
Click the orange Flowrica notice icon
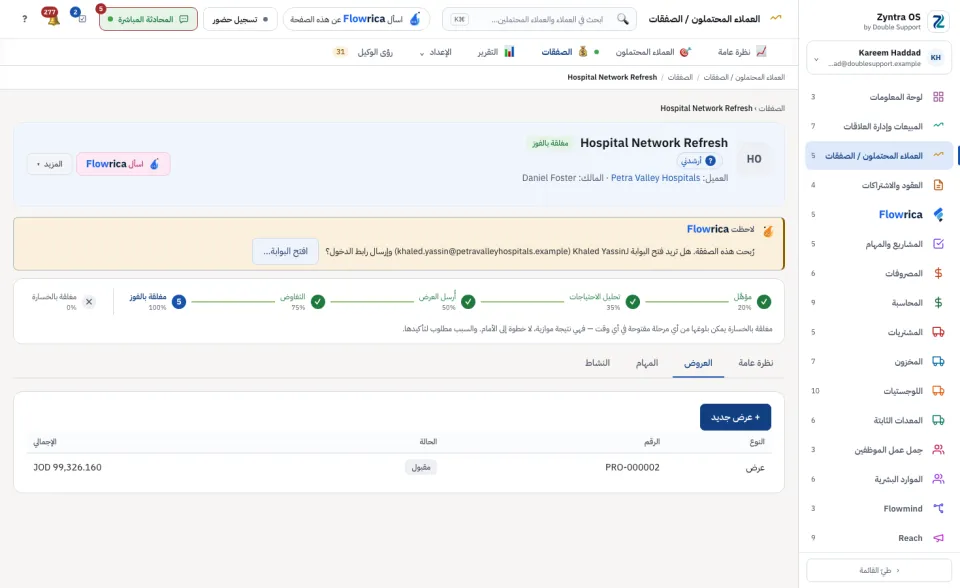(768, 230)
